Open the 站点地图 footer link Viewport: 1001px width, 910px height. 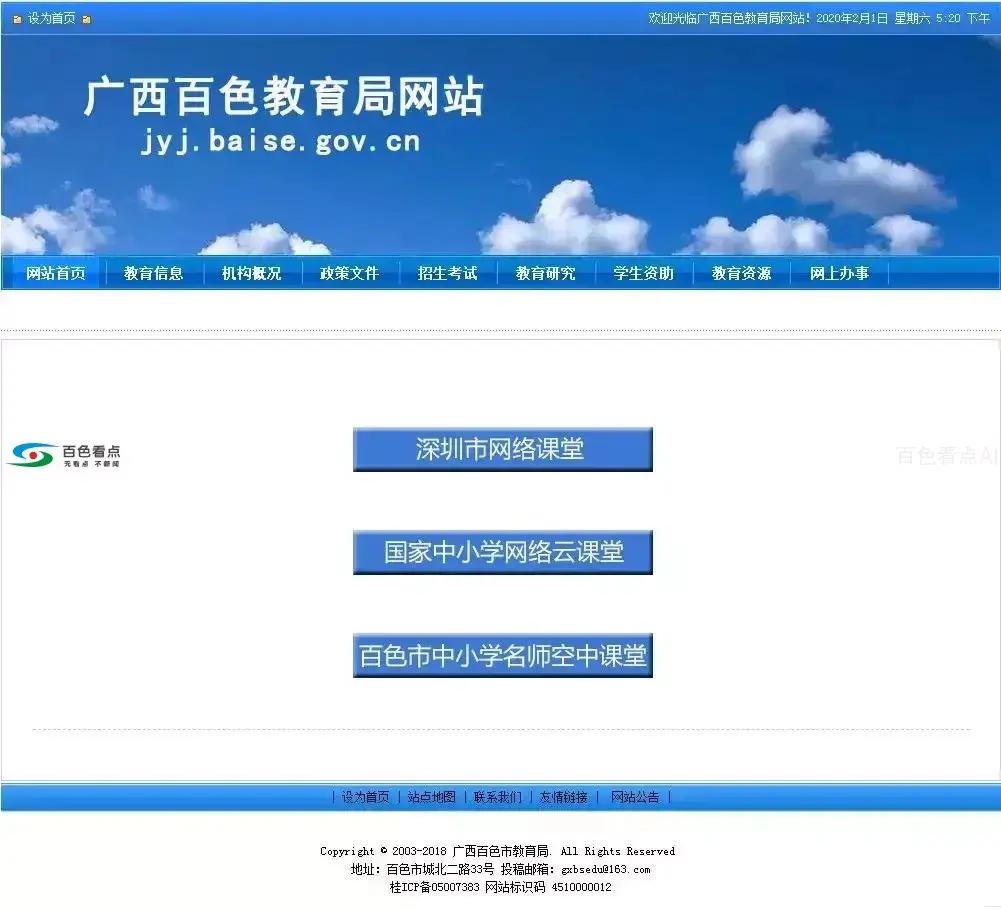[x=432, y=797]
